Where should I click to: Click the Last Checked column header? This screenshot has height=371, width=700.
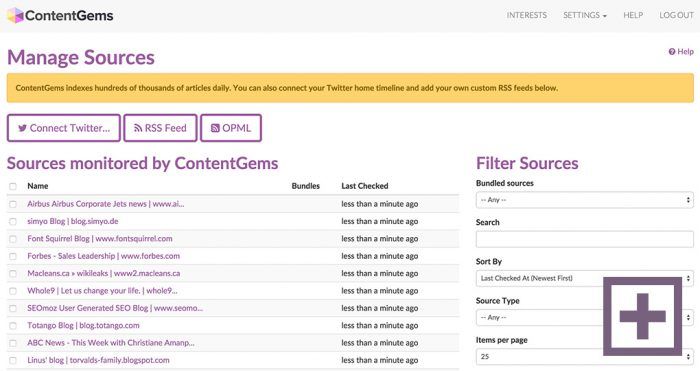[365, 186]
